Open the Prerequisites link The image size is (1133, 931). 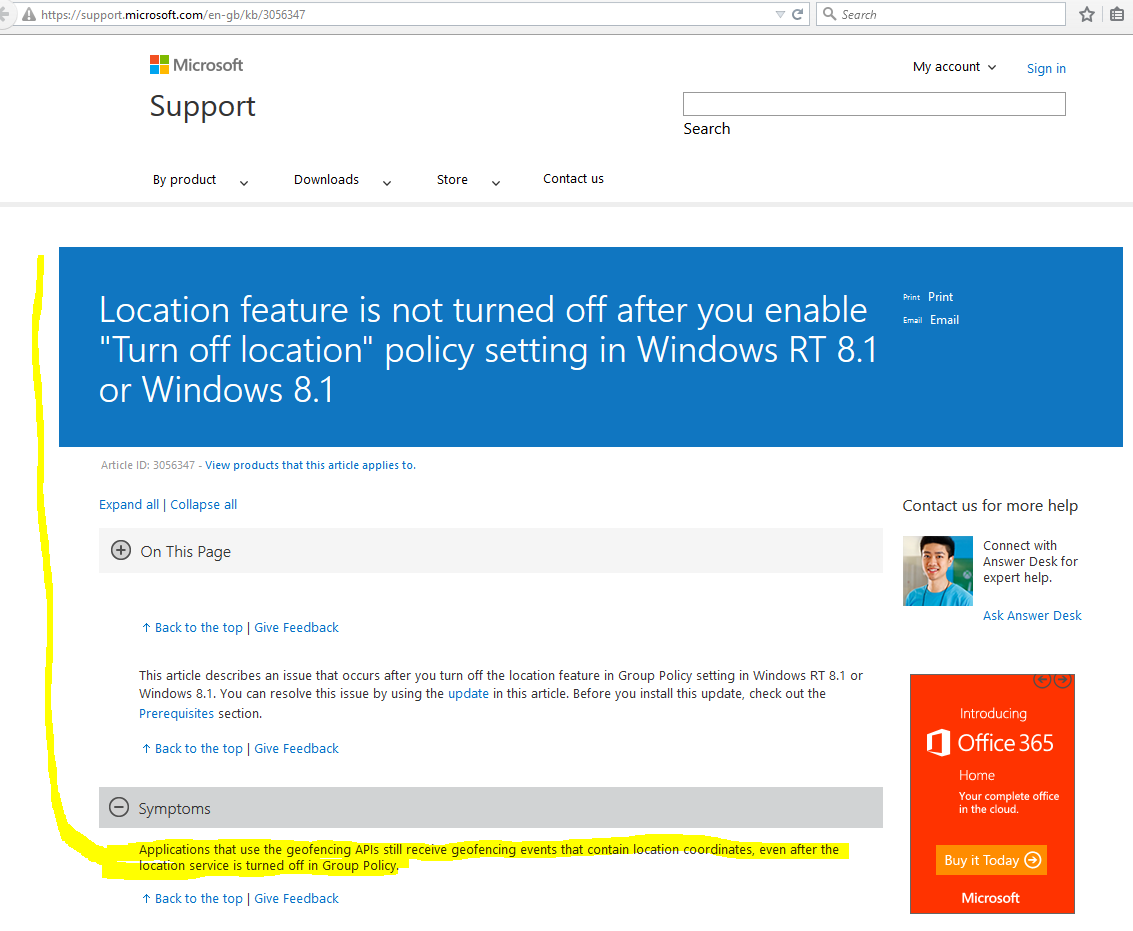176,713
